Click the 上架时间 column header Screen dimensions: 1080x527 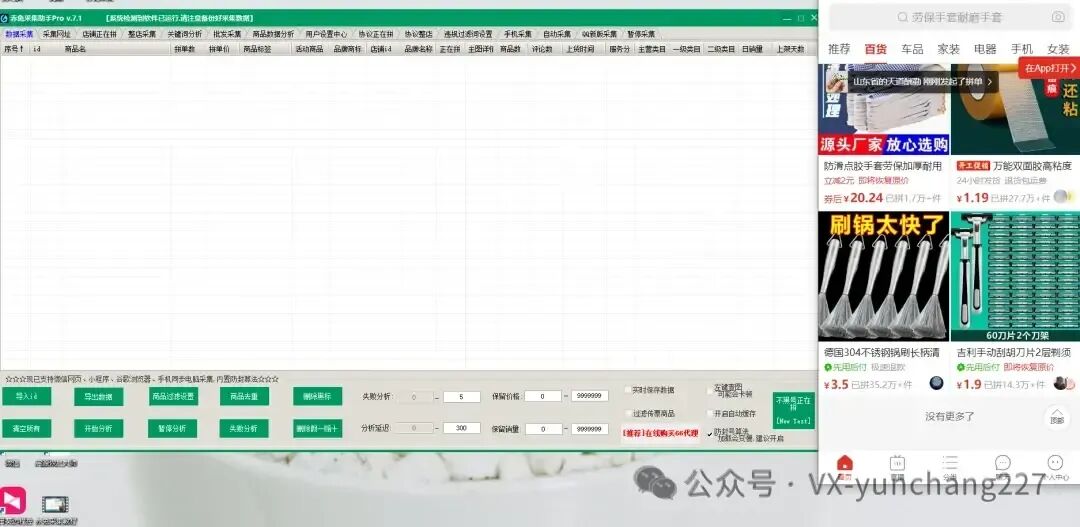(580, 50)
